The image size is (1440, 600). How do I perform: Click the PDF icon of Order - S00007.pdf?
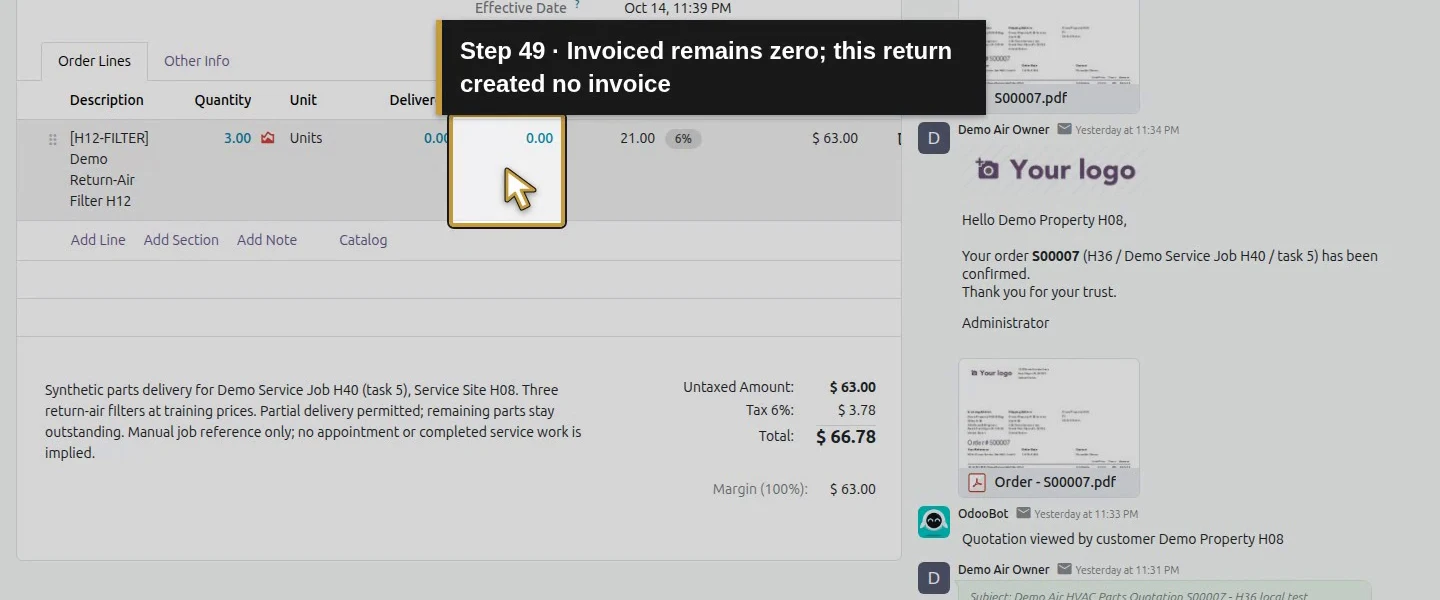click(x=977, y=482)
